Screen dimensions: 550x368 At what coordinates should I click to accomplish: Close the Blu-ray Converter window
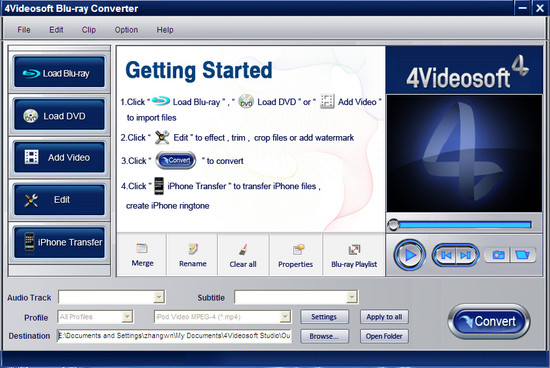click(539, 8)
